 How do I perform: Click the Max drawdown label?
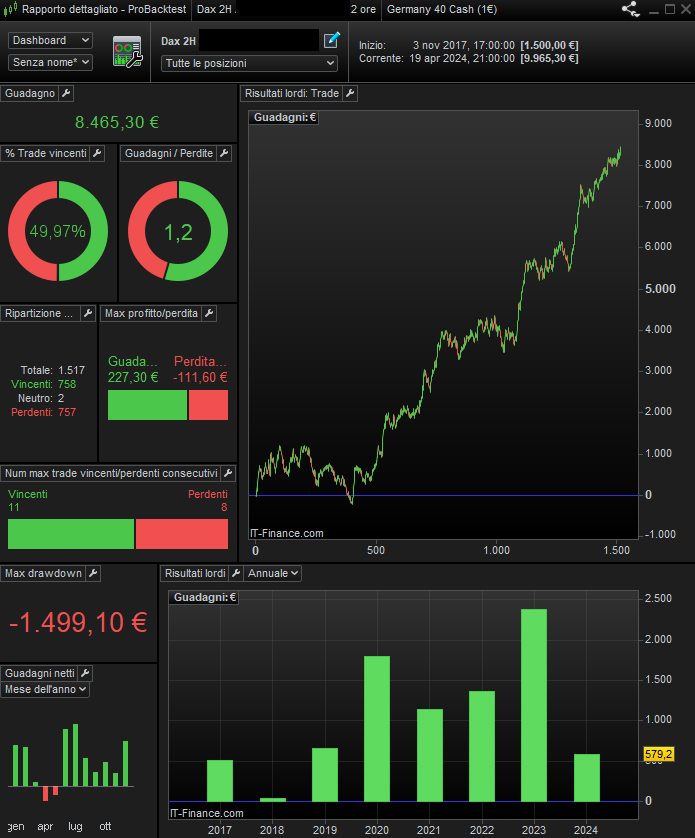click(43, 573)
